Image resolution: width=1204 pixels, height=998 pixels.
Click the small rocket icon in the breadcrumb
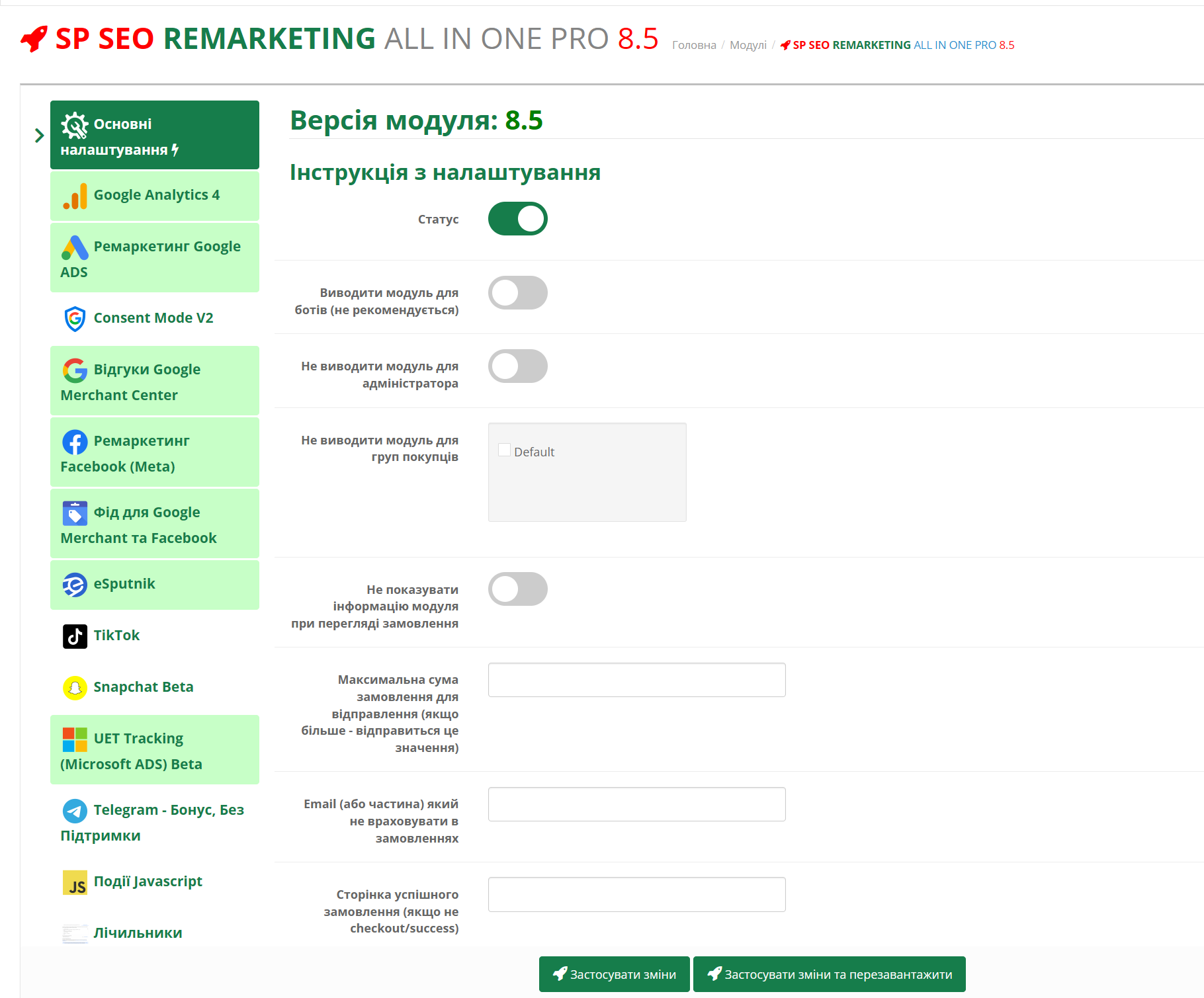point(785,45)
